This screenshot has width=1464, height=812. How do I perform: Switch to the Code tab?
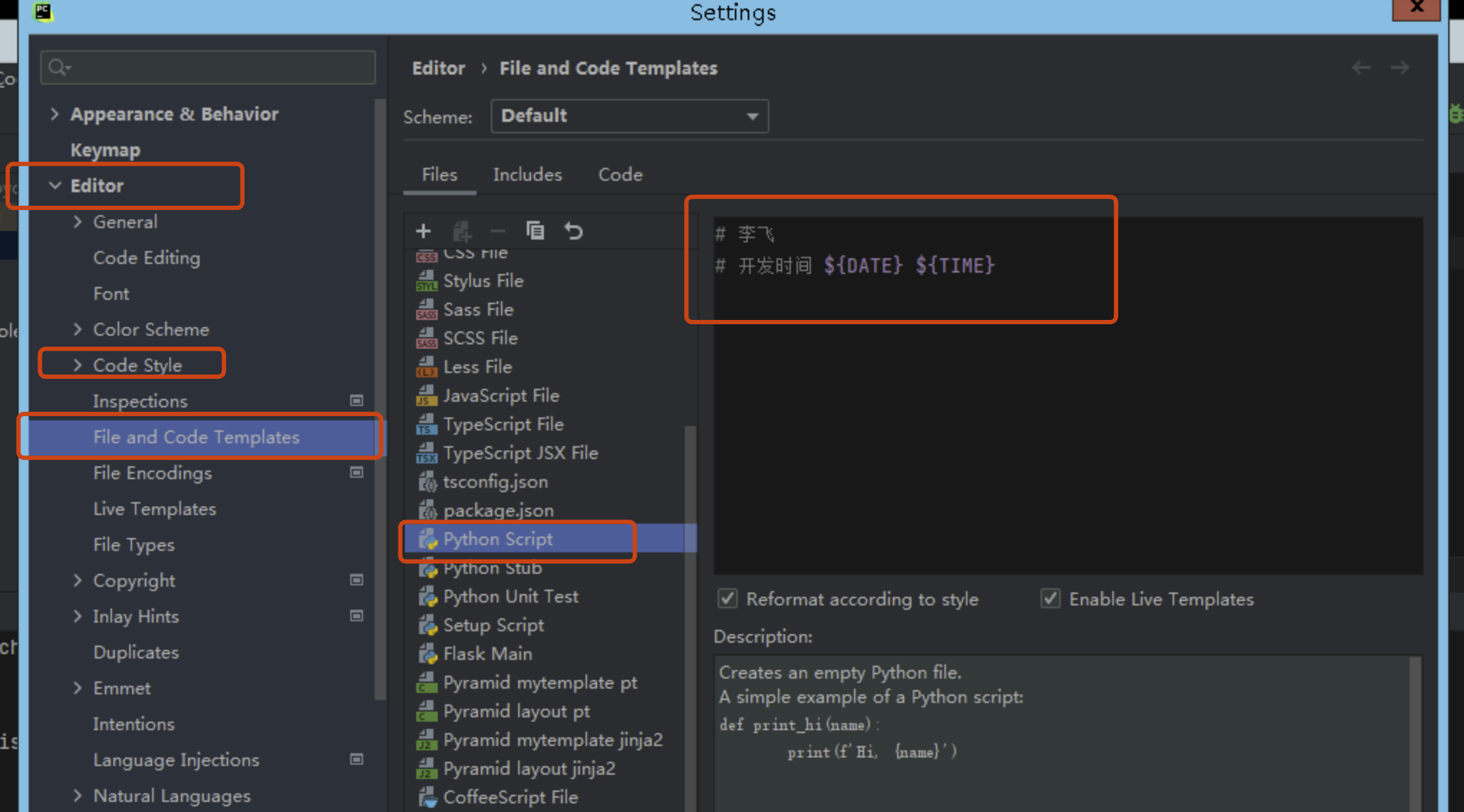620,175
